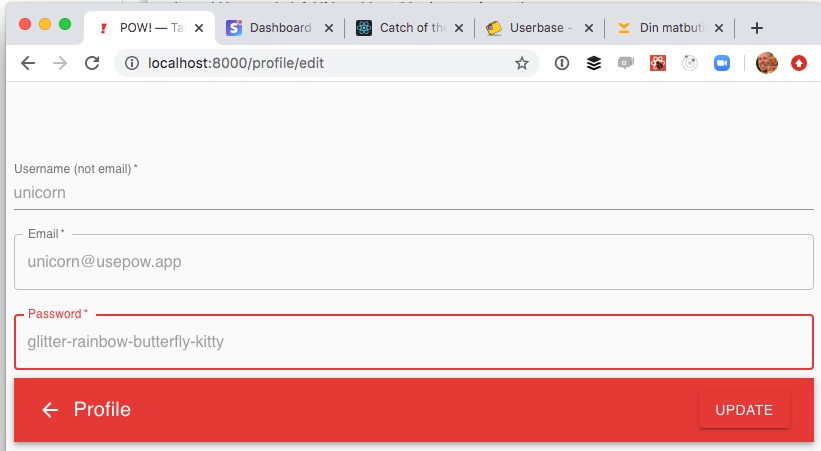Viewport: 821px width, 451px height.
Task: Close the Catch of the tab
Action: click(459, 28)
